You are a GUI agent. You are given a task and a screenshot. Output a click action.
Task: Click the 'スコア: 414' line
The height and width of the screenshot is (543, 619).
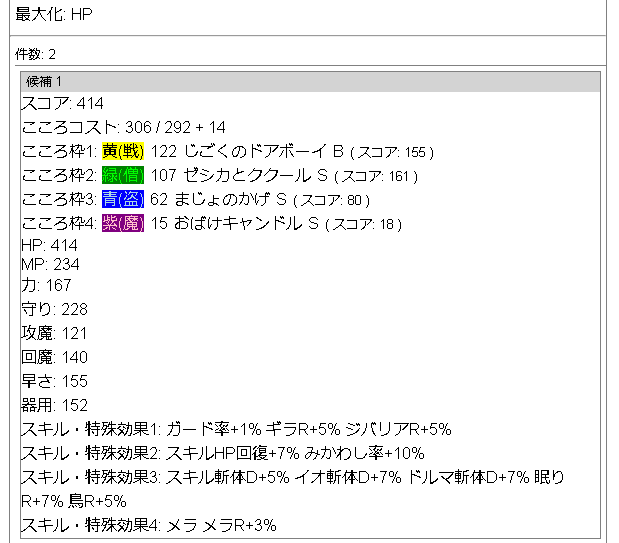[62, 103]
